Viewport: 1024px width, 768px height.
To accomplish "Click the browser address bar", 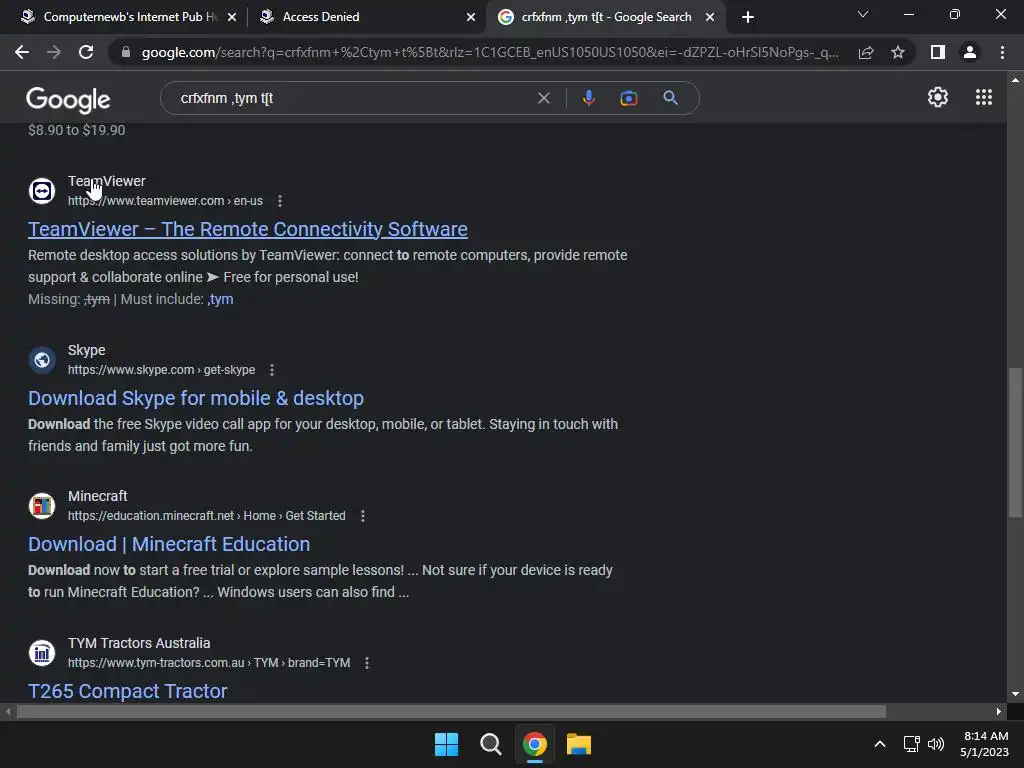I will pos(490,52).
